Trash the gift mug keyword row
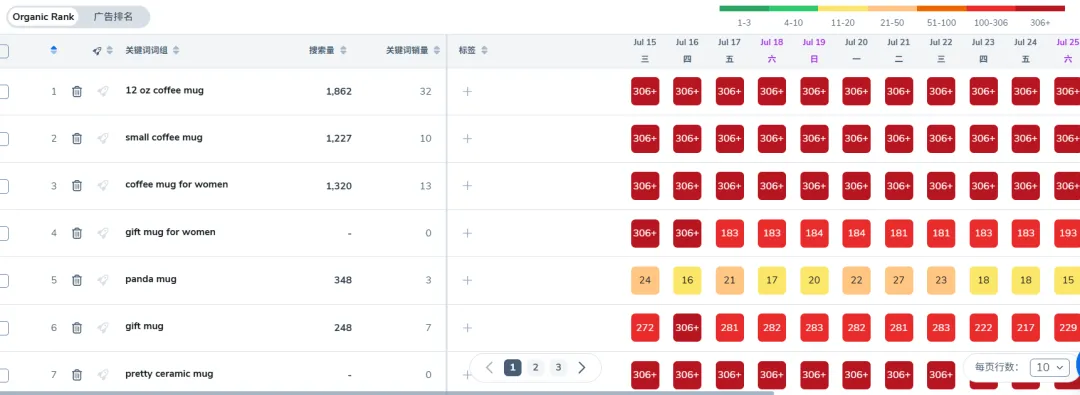 point(77,327)
